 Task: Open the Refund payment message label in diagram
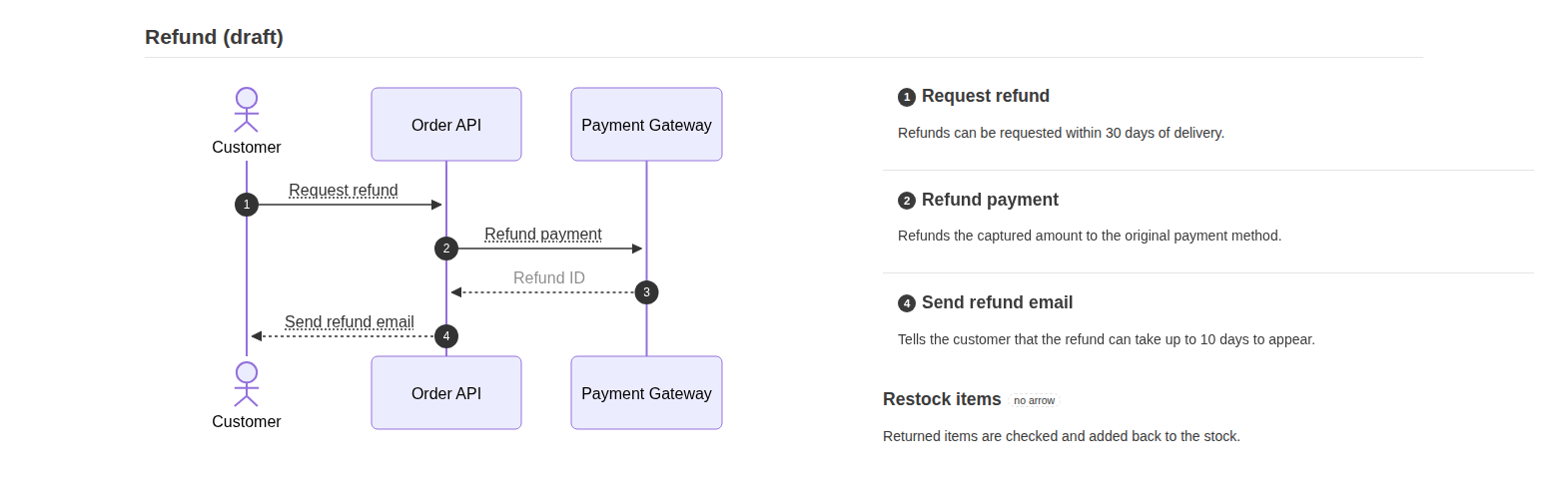pyautogui.click(x=543, y=234)
